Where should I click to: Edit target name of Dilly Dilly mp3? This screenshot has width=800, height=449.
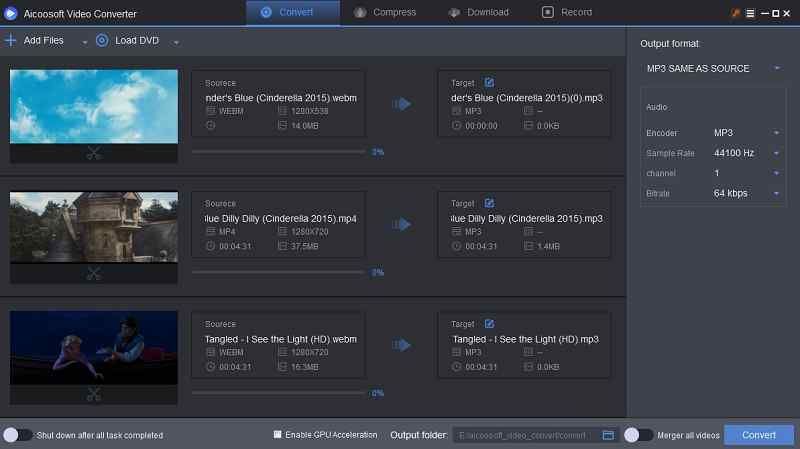pos(489,203)
